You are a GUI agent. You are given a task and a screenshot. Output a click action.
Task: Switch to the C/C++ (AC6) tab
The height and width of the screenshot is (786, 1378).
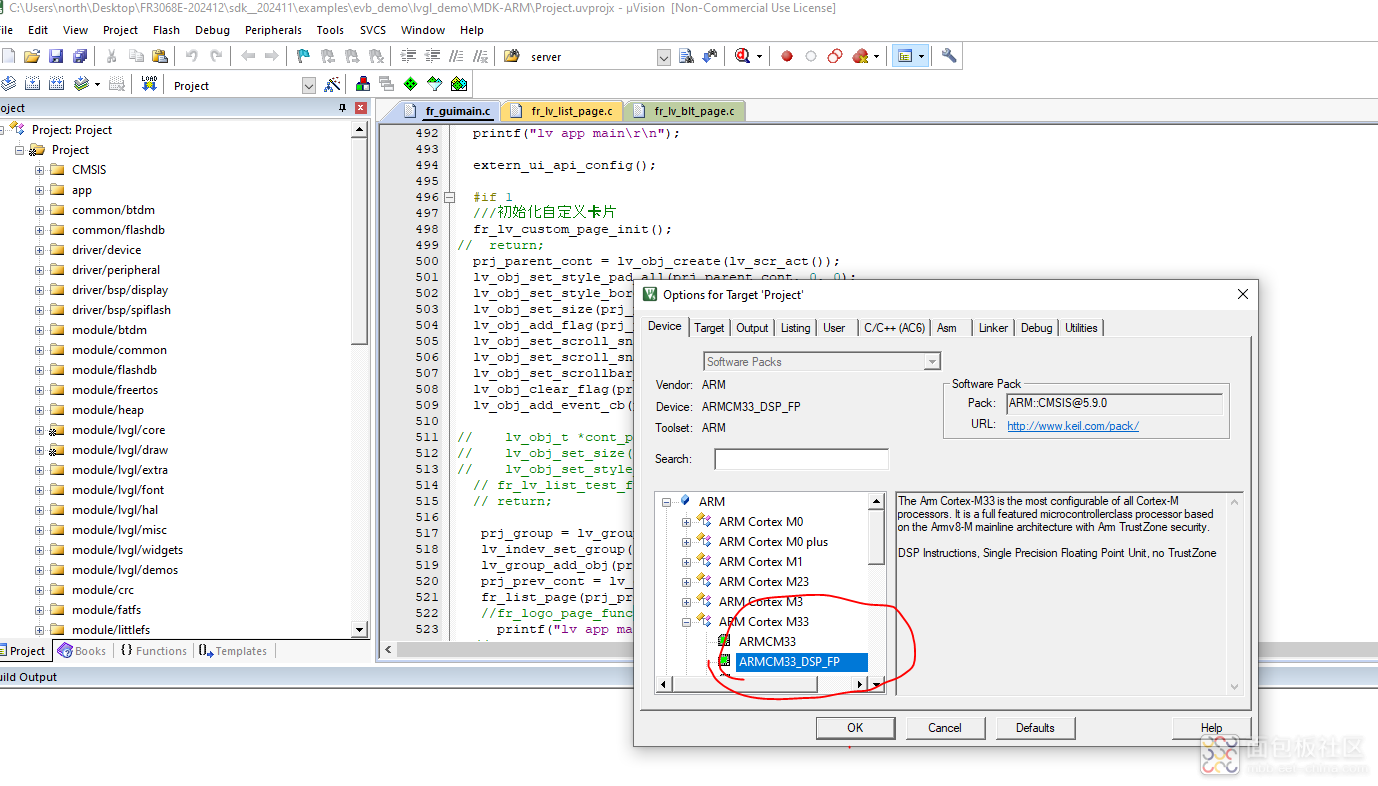894,328
